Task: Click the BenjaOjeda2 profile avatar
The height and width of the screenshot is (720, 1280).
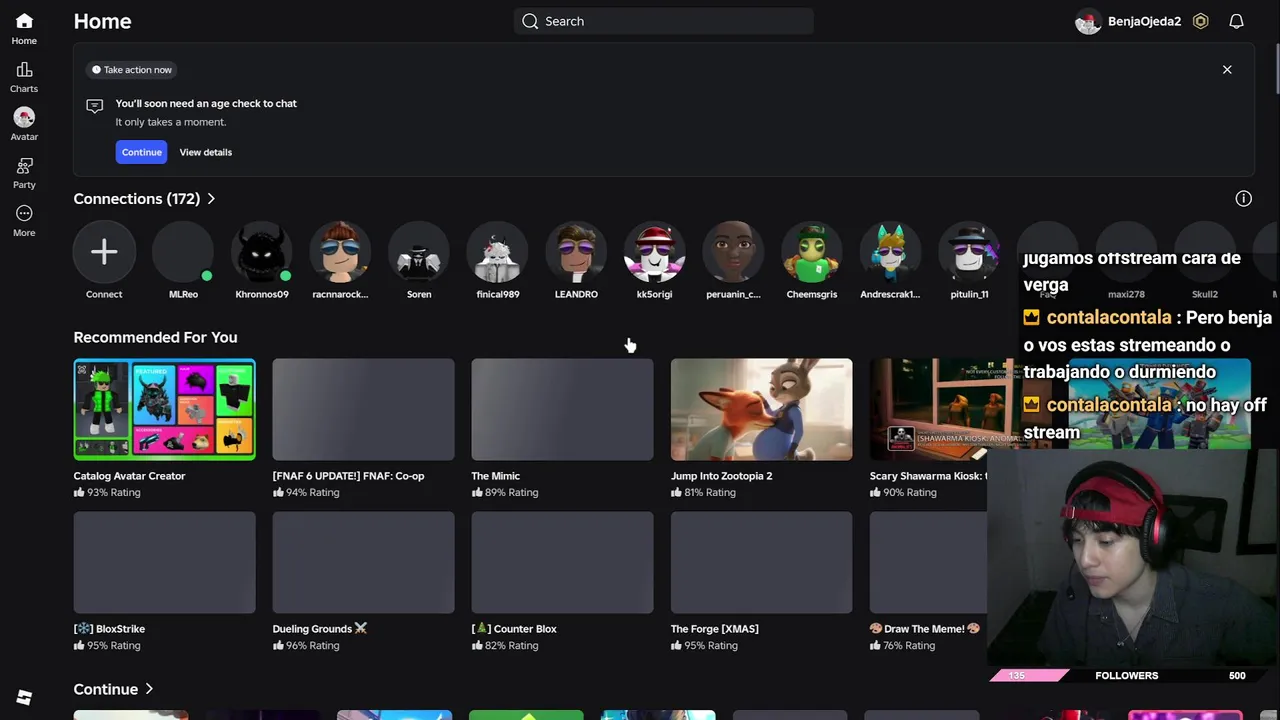Action: point(1088,21)
